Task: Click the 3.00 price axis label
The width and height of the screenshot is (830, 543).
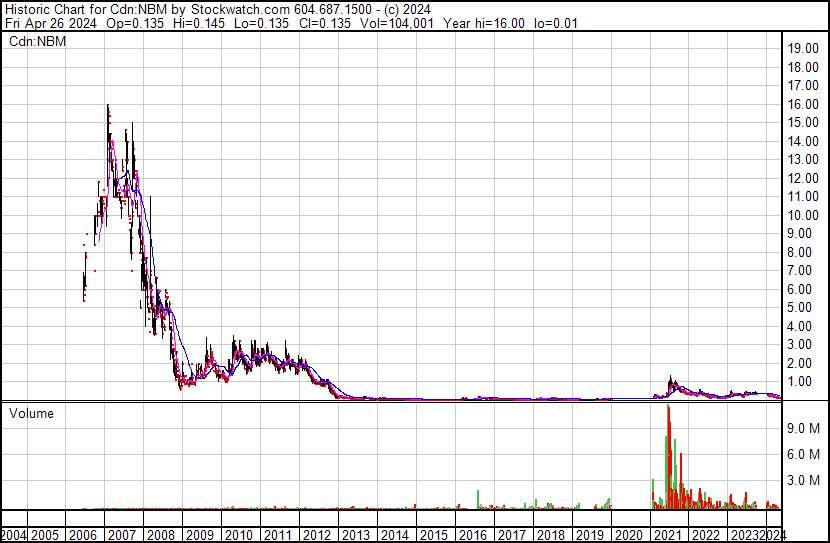Action: tap(799, 345)
